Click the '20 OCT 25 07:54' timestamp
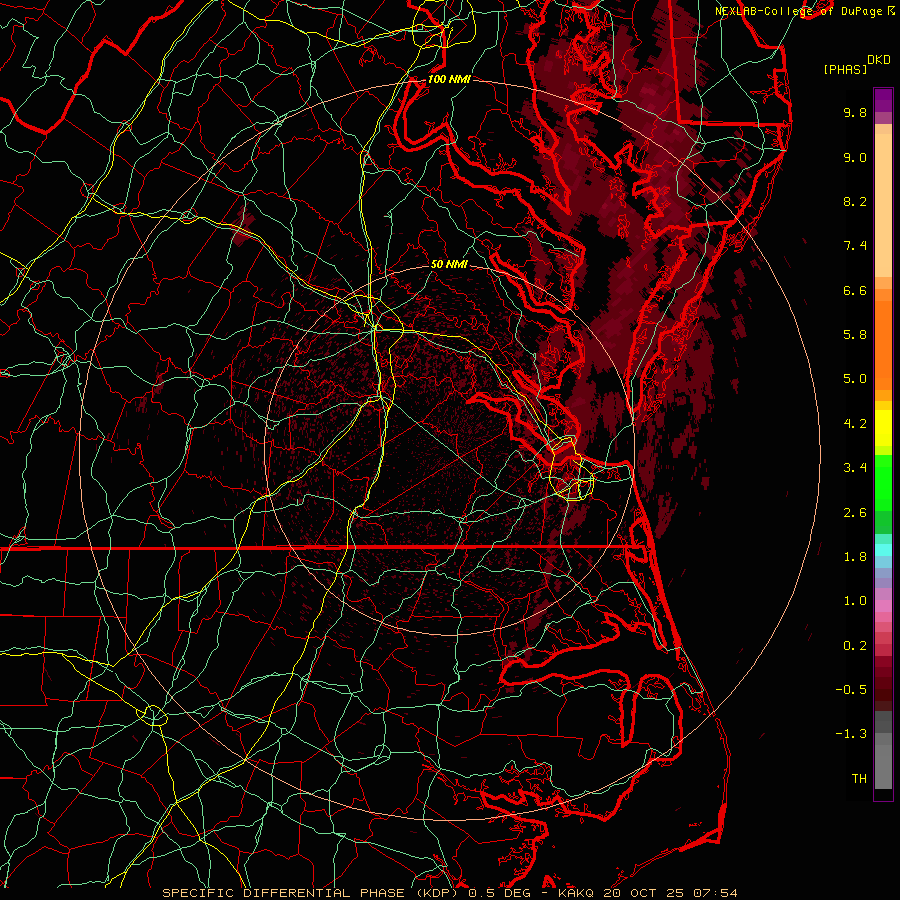 [670, 893]
